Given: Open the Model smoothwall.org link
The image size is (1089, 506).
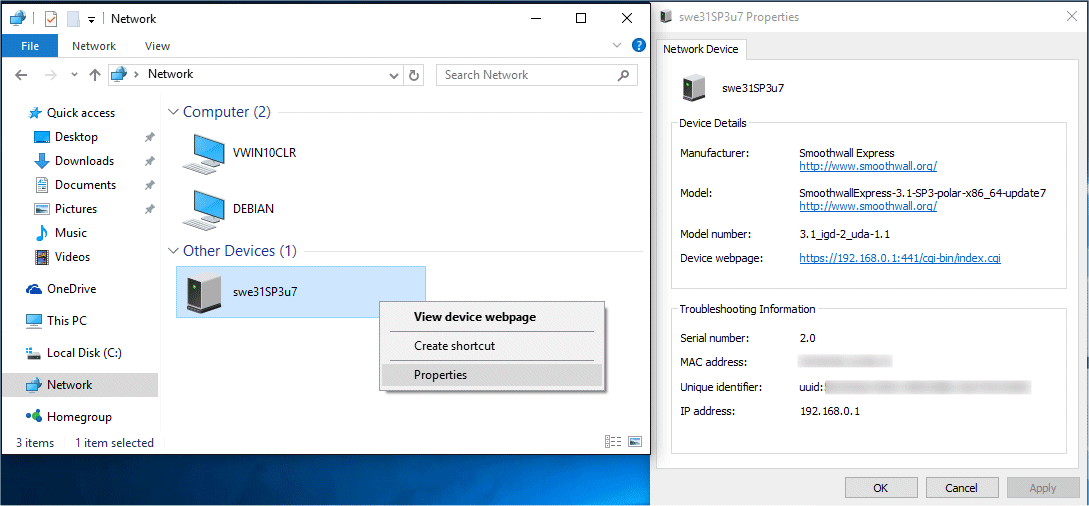Looking at the screenshot, I should pos(868,206).
